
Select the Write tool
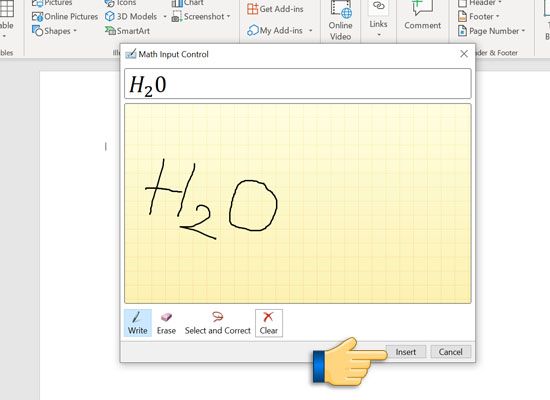pos(138,323)
